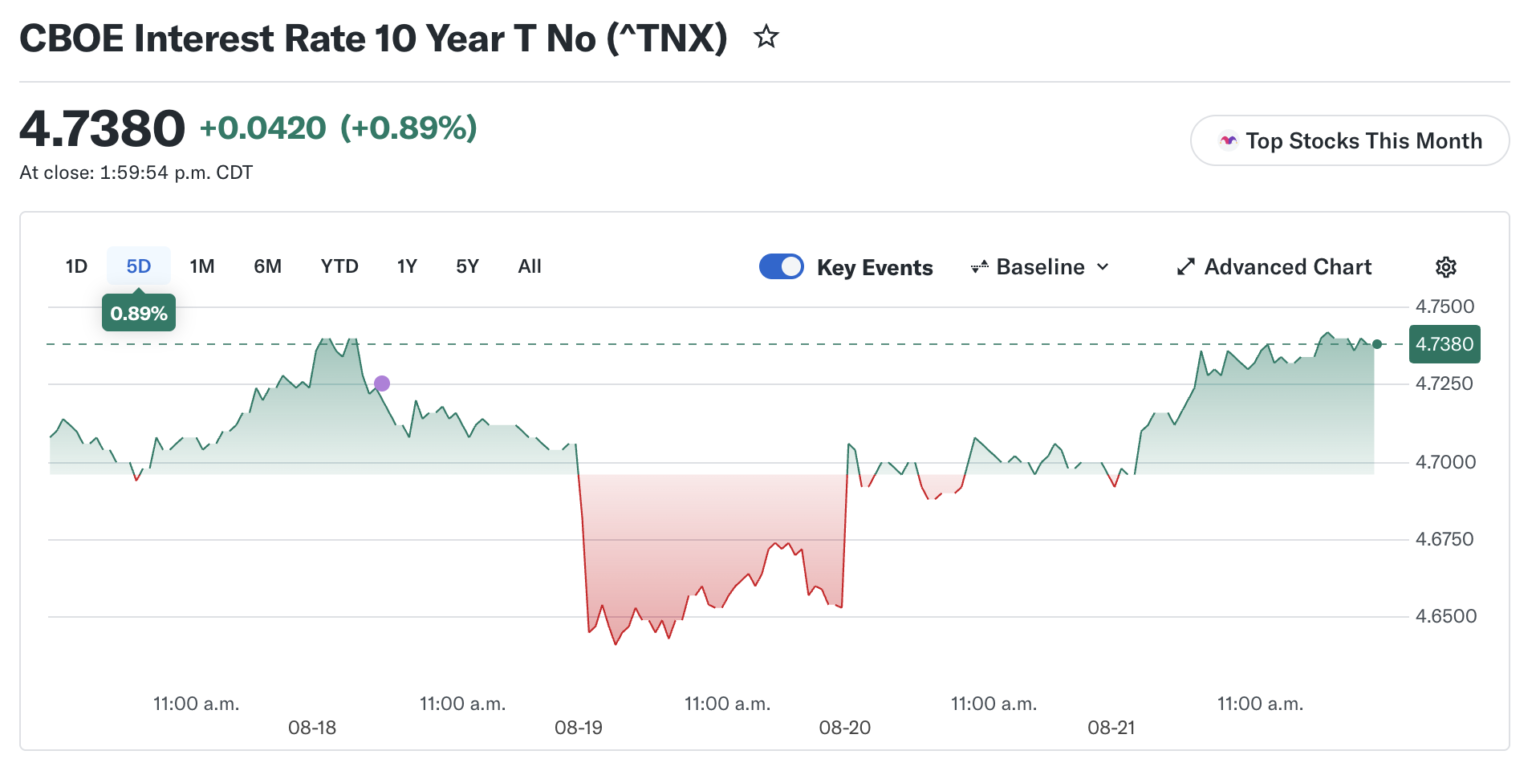Switch to the 1M range
The width and height of the screenshot is (1536, 775).
[202, 266]
